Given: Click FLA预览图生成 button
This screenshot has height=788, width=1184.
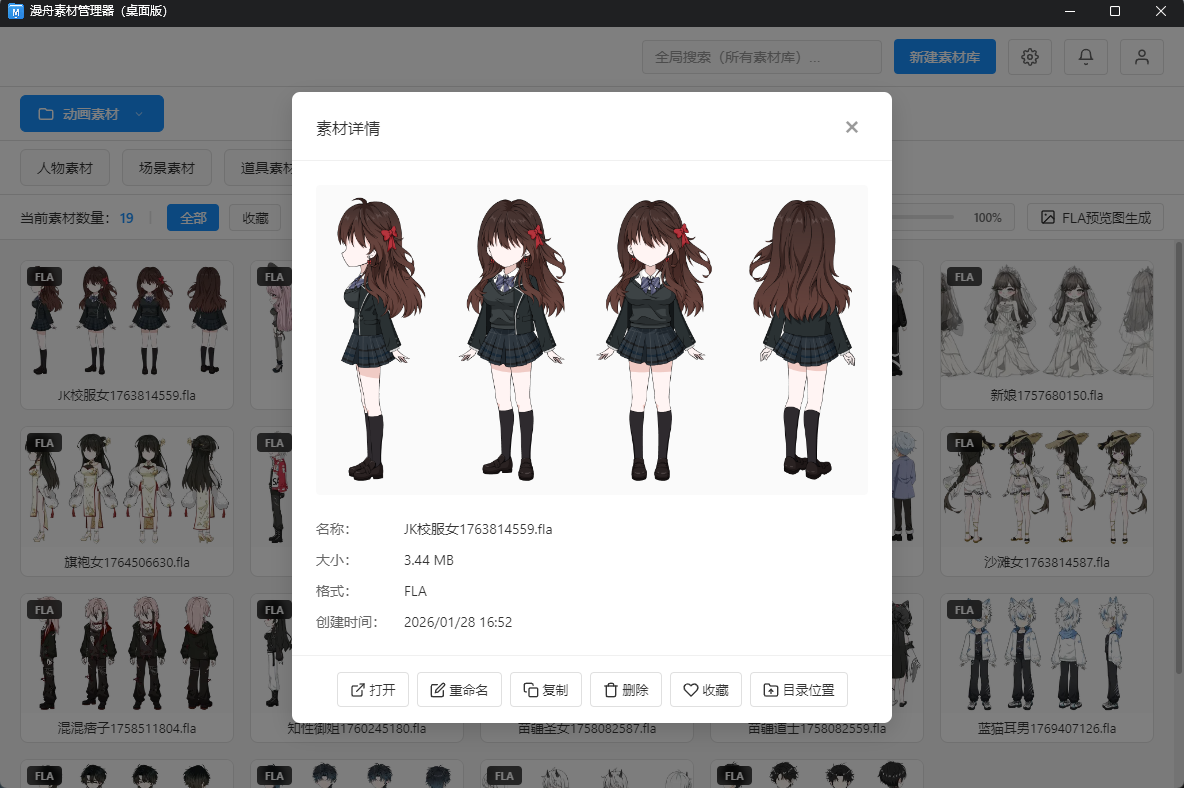Looking at the screenshot, I should [1095, 217].
